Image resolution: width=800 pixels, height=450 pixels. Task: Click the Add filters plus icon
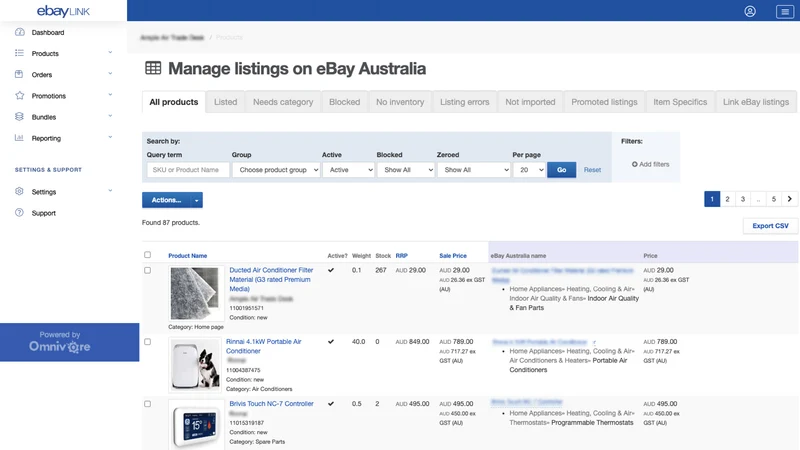point(635,164)
